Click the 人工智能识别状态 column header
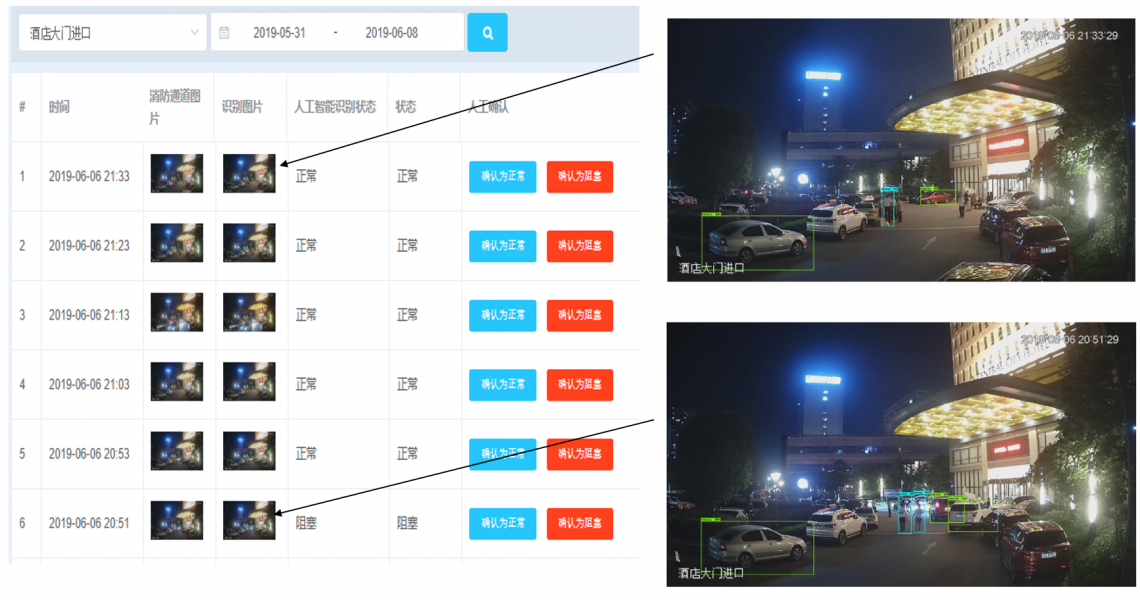1140x600 pixels. tap(334, 107)
